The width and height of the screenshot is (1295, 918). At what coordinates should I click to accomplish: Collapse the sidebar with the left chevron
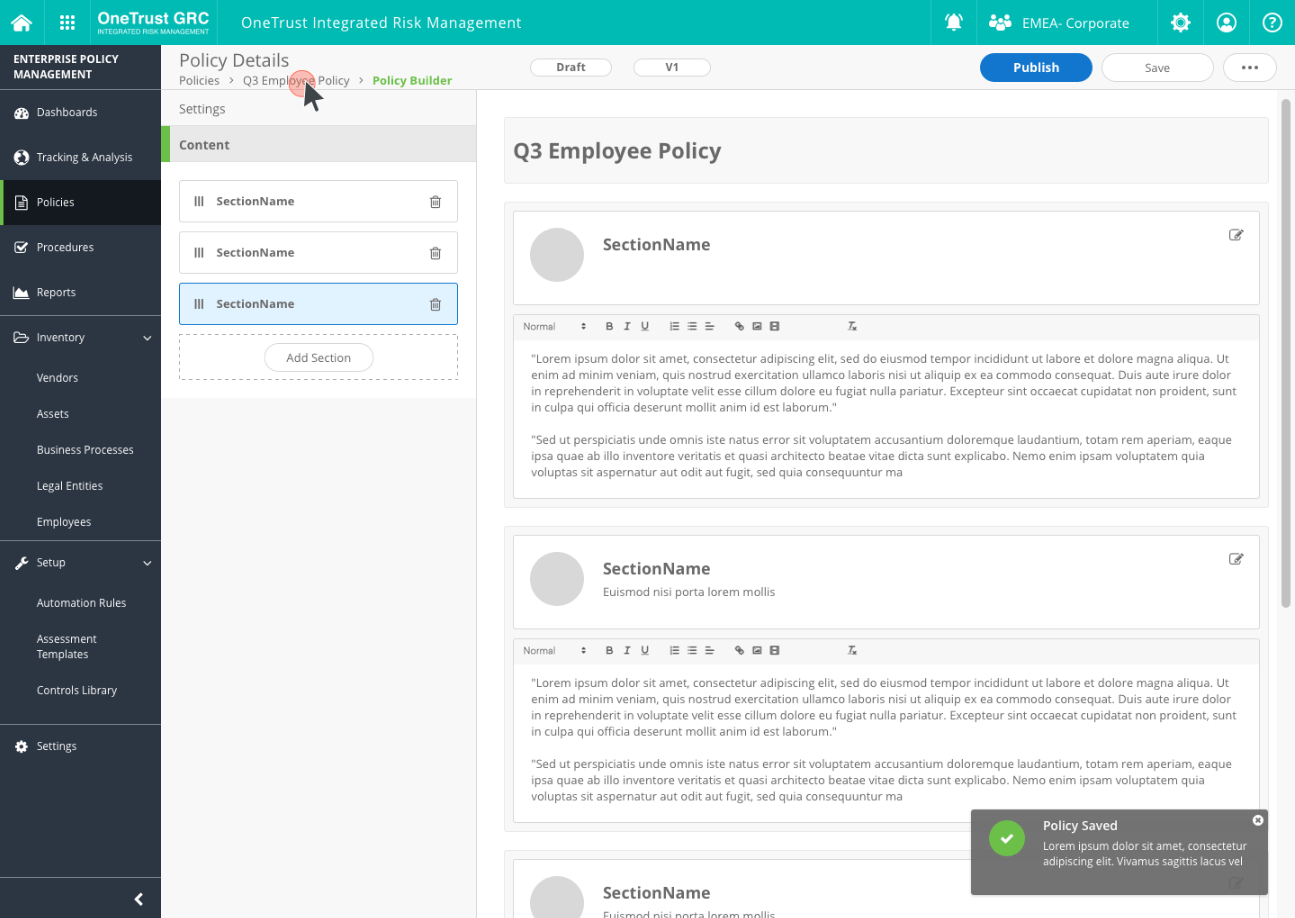(139, 899)
